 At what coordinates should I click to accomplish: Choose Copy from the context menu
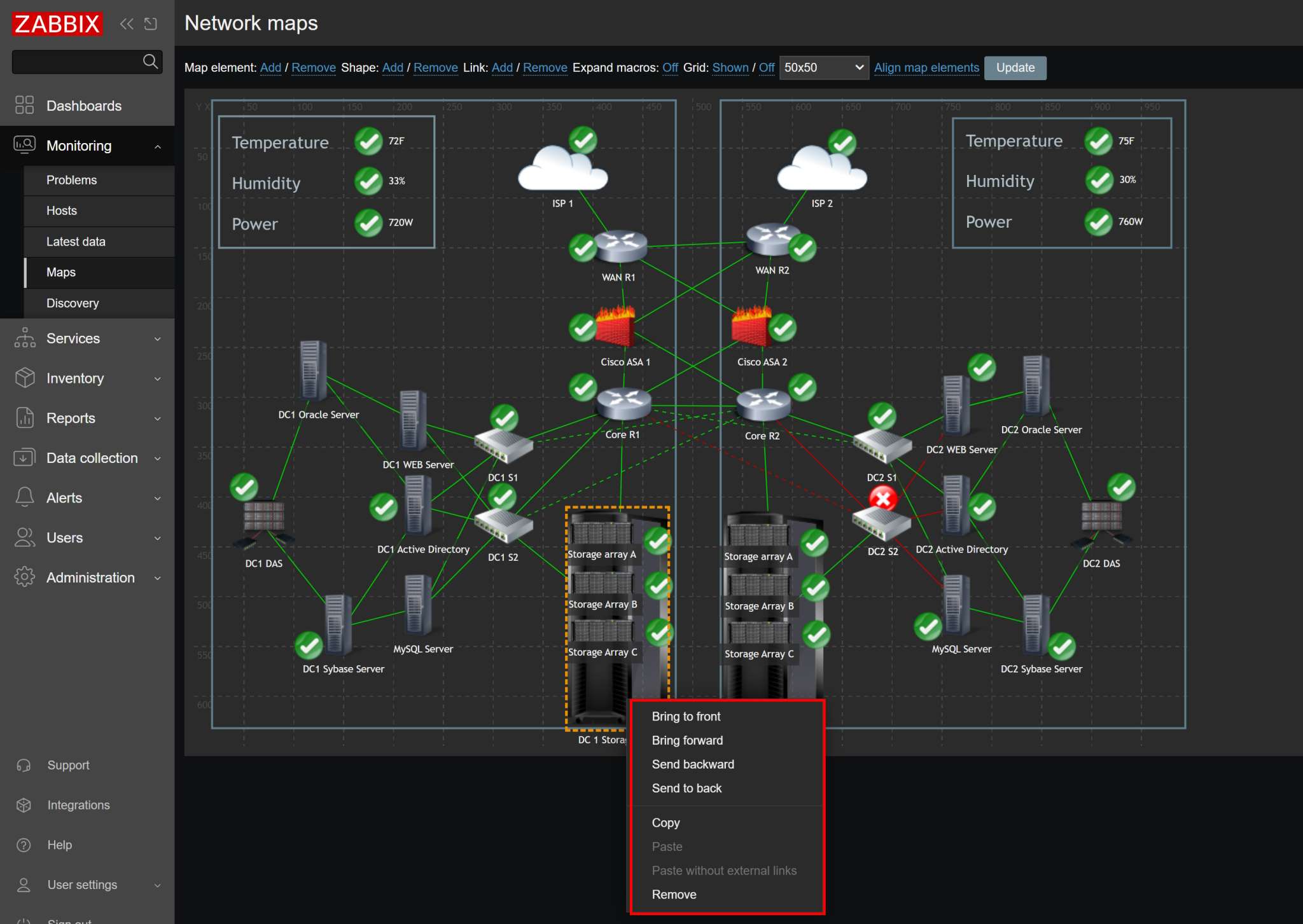(665, 822)
